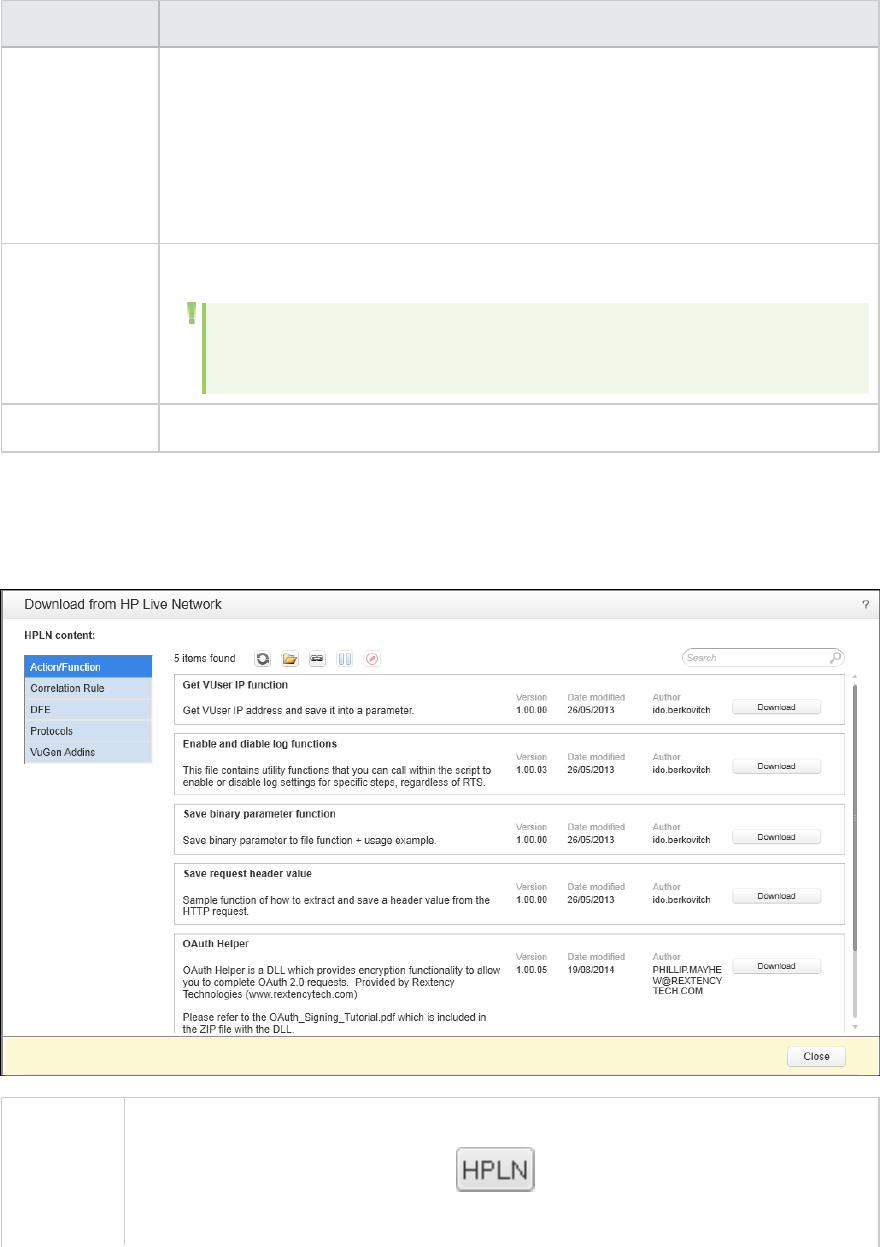Viewport: 880px width, 1247px height.
Task: Download Save binary parameter function
Action: point(776,837)
